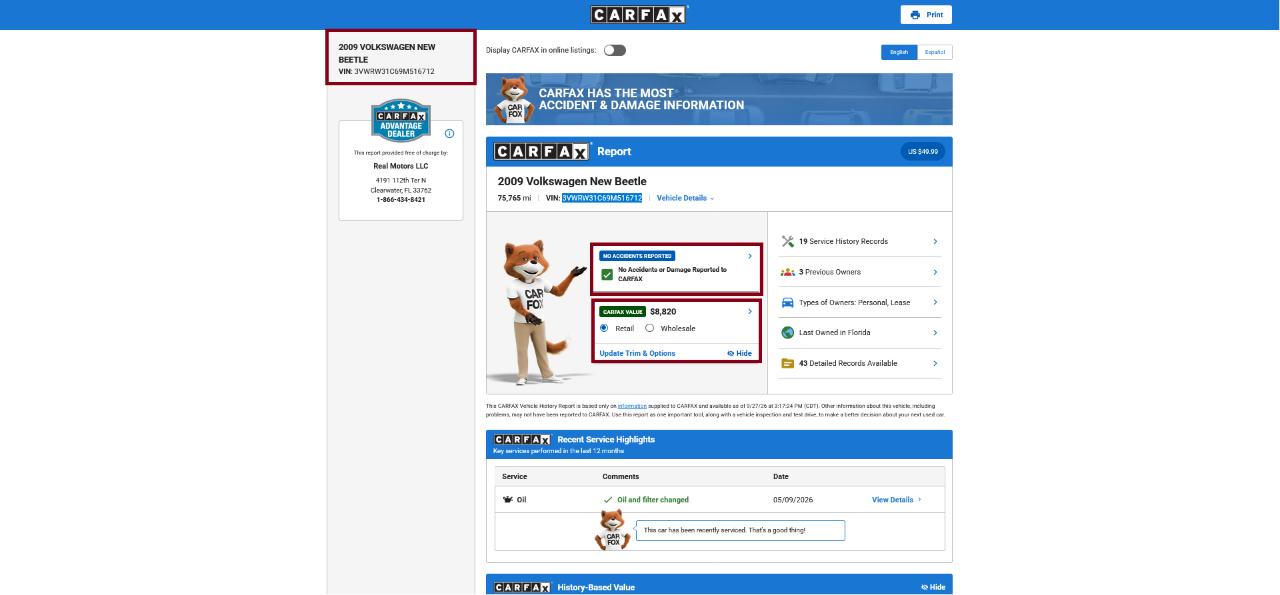The height and width of the screenshot is (595, 1280).
Task: Click the 'information' link in disclaimer
Action: (x=632, y=406)
